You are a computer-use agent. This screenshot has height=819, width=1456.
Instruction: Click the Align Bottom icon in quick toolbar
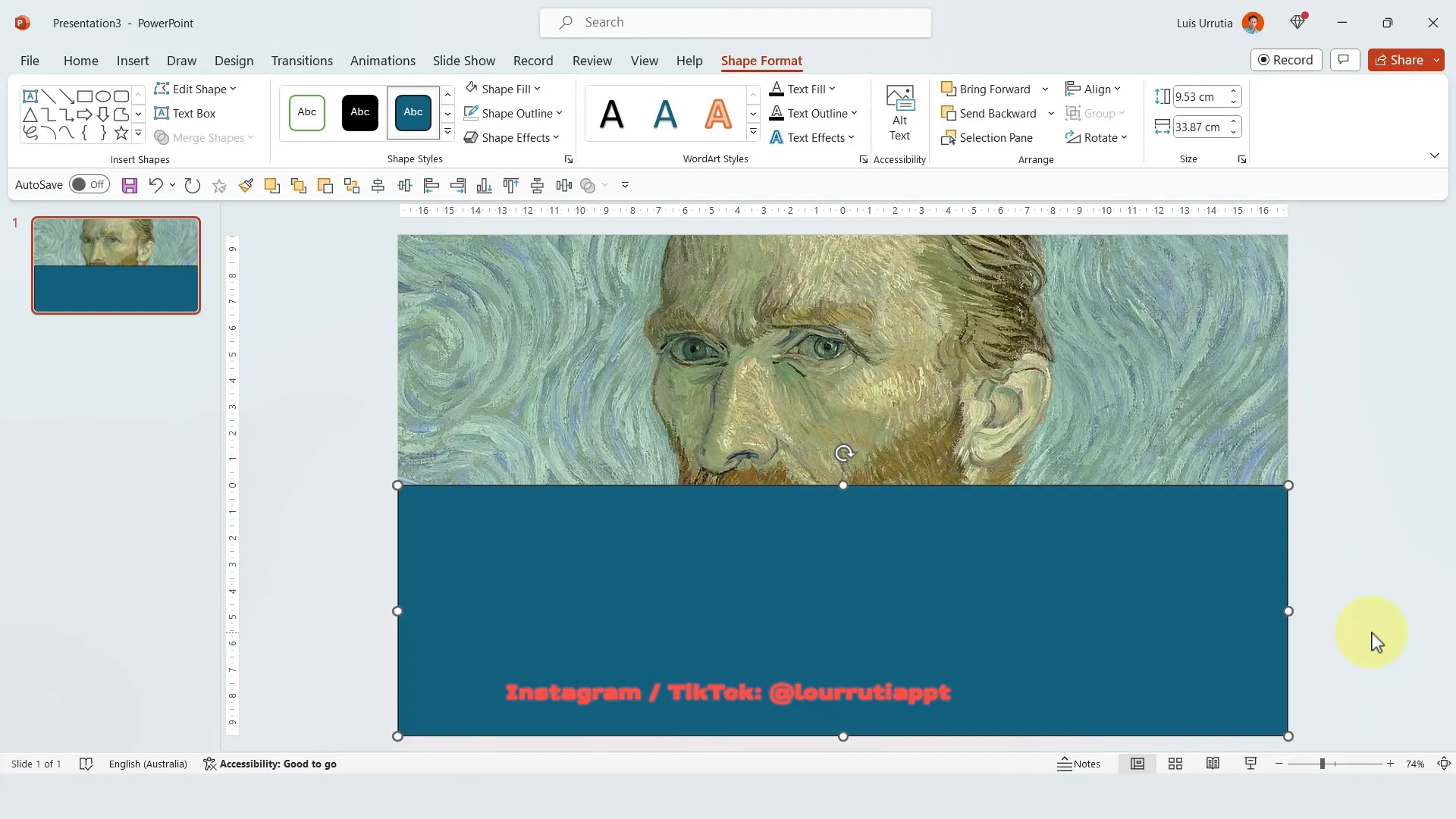tap(485, 186)
